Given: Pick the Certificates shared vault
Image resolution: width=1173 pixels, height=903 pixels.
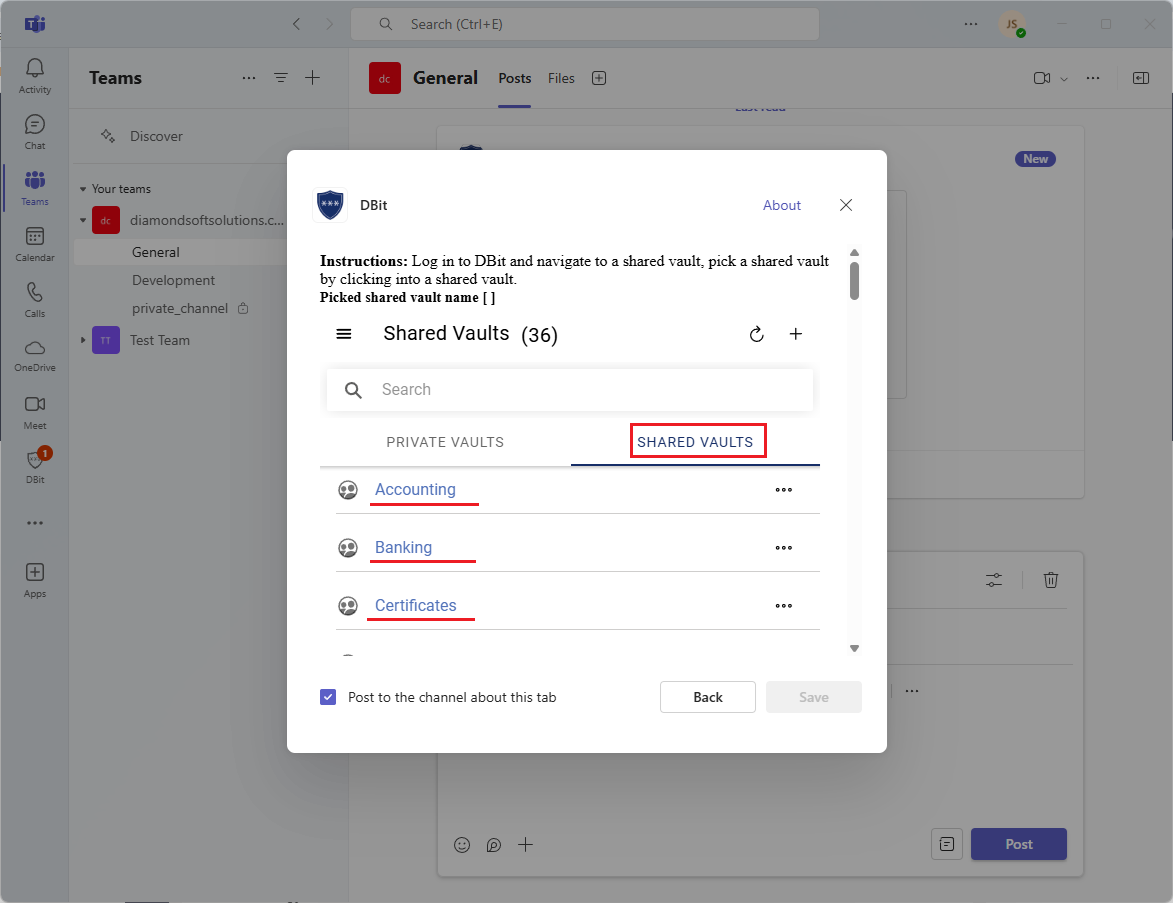Looking at the screenshot, I should pos(415,605).
